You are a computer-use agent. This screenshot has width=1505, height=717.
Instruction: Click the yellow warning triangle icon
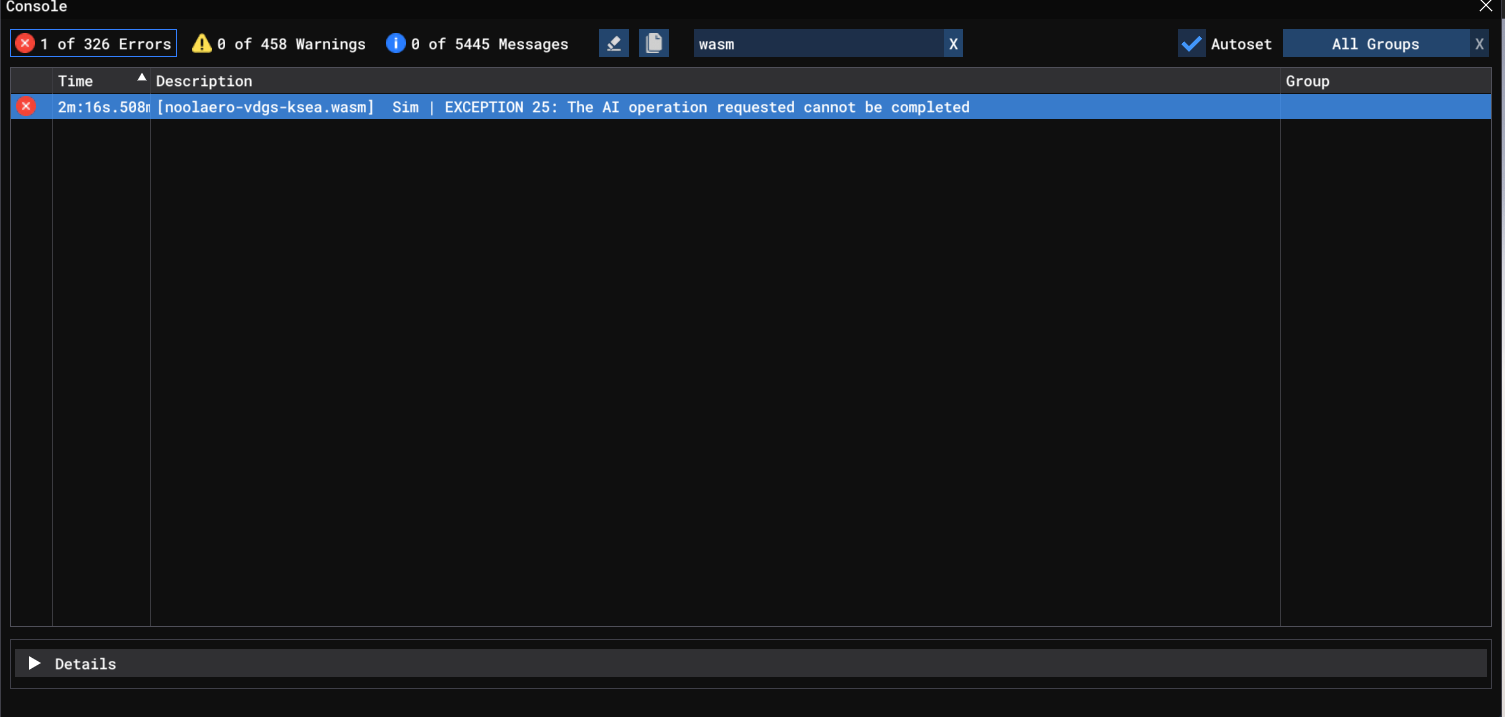point(202,44)
